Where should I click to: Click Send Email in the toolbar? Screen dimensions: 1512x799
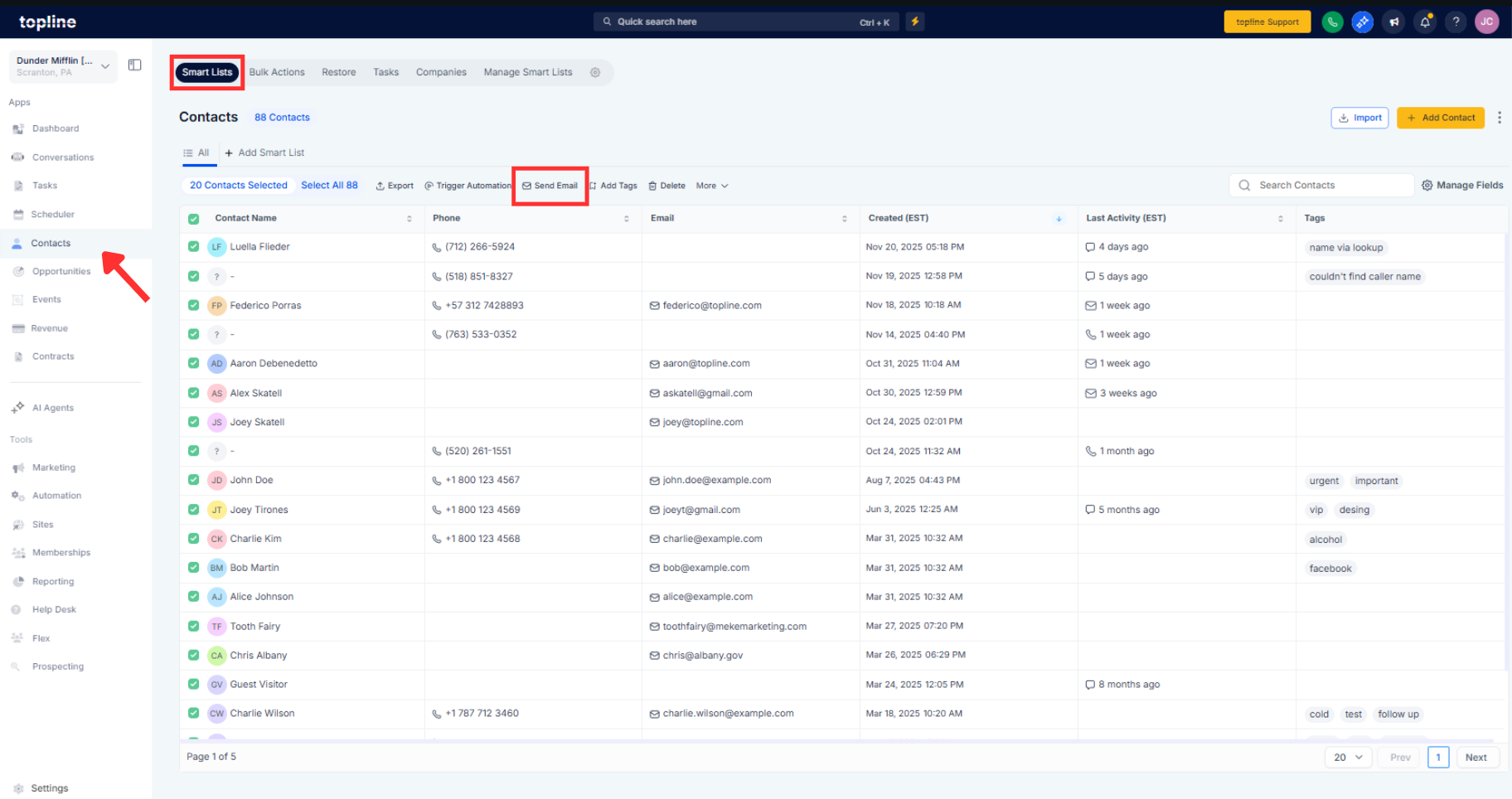coord(550,186)
